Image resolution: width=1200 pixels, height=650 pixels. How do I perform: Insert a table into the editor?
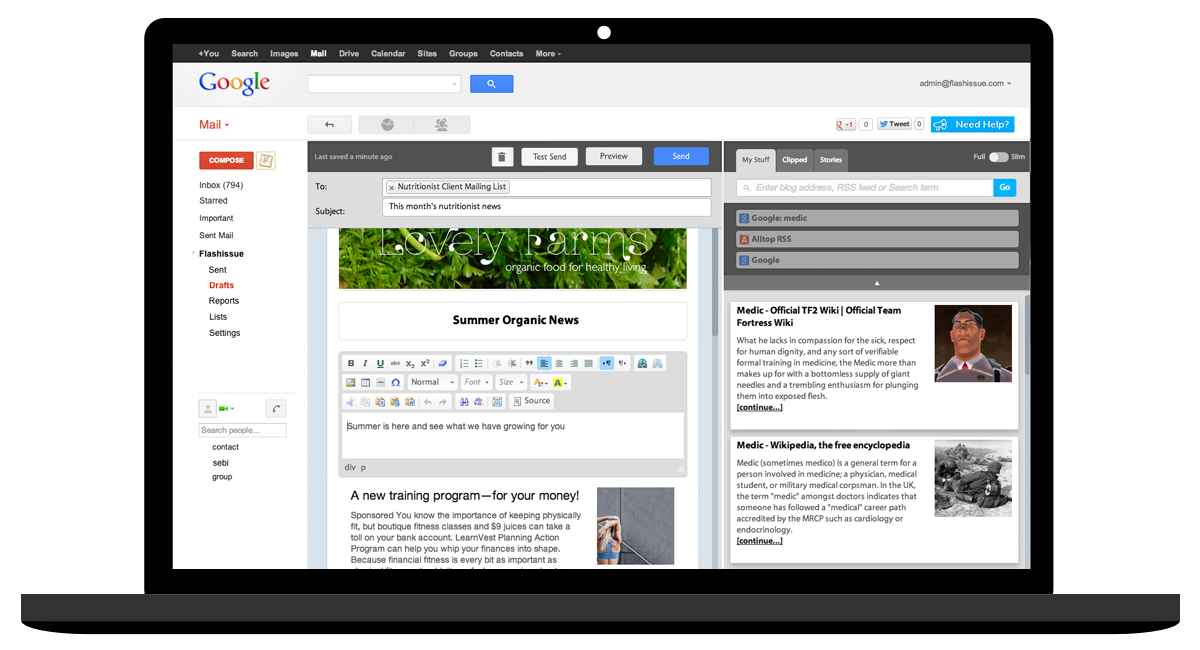365,382
